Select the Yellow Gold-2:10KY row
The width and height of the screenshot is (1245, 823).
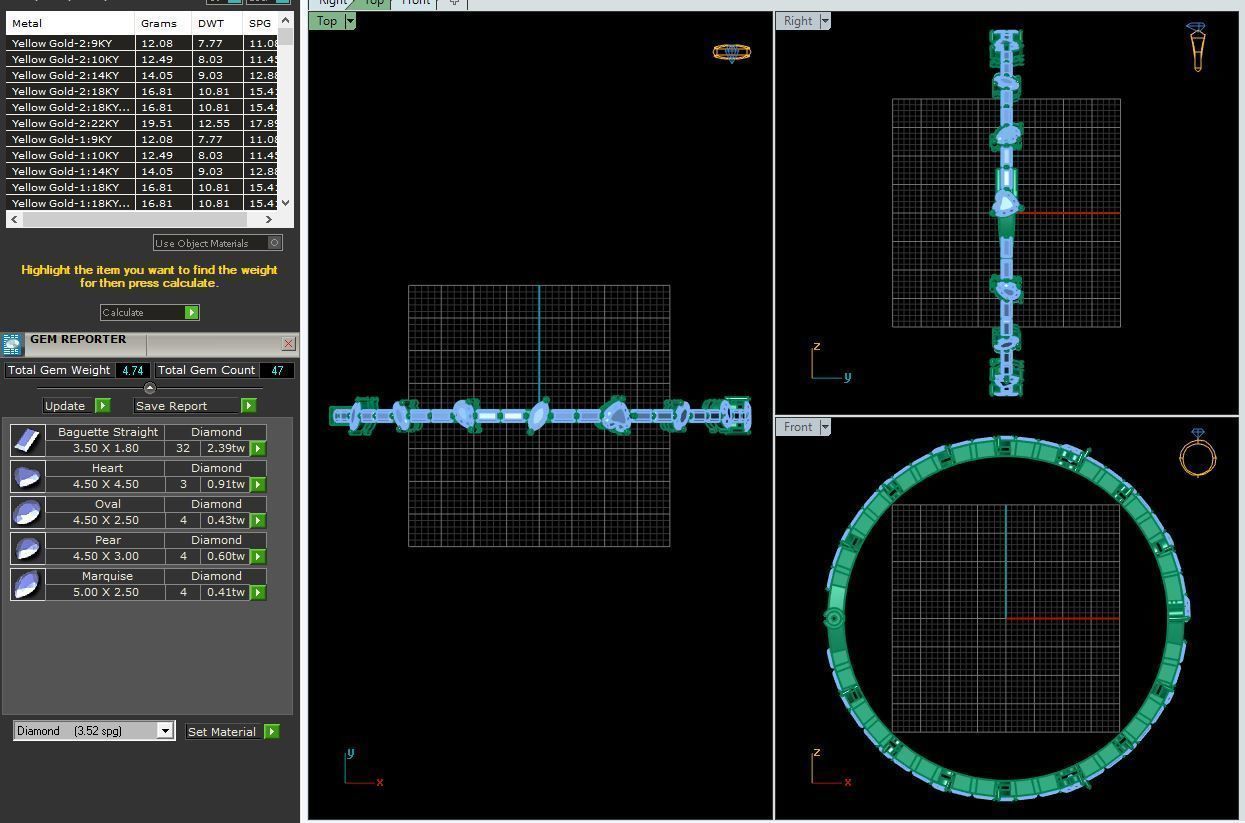point(142,59)
